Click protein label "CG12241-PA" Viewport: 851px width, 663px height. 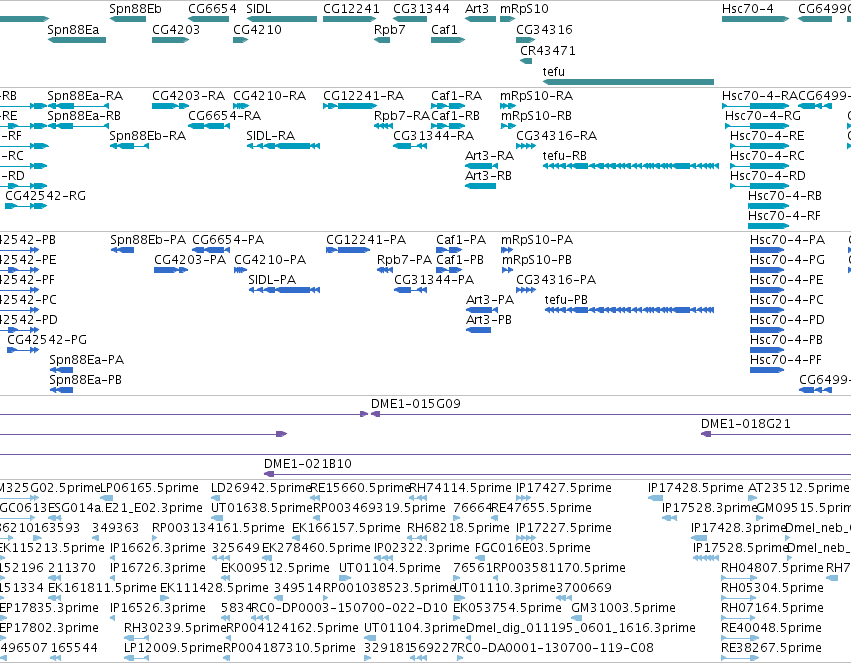tap(366, 240)
